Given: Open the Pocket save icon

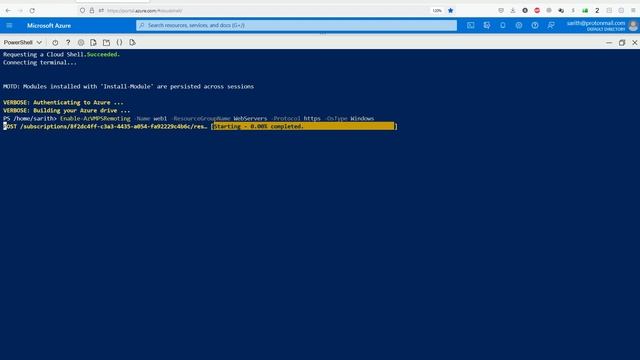Looking at the screenshot, I should (501, 11).
